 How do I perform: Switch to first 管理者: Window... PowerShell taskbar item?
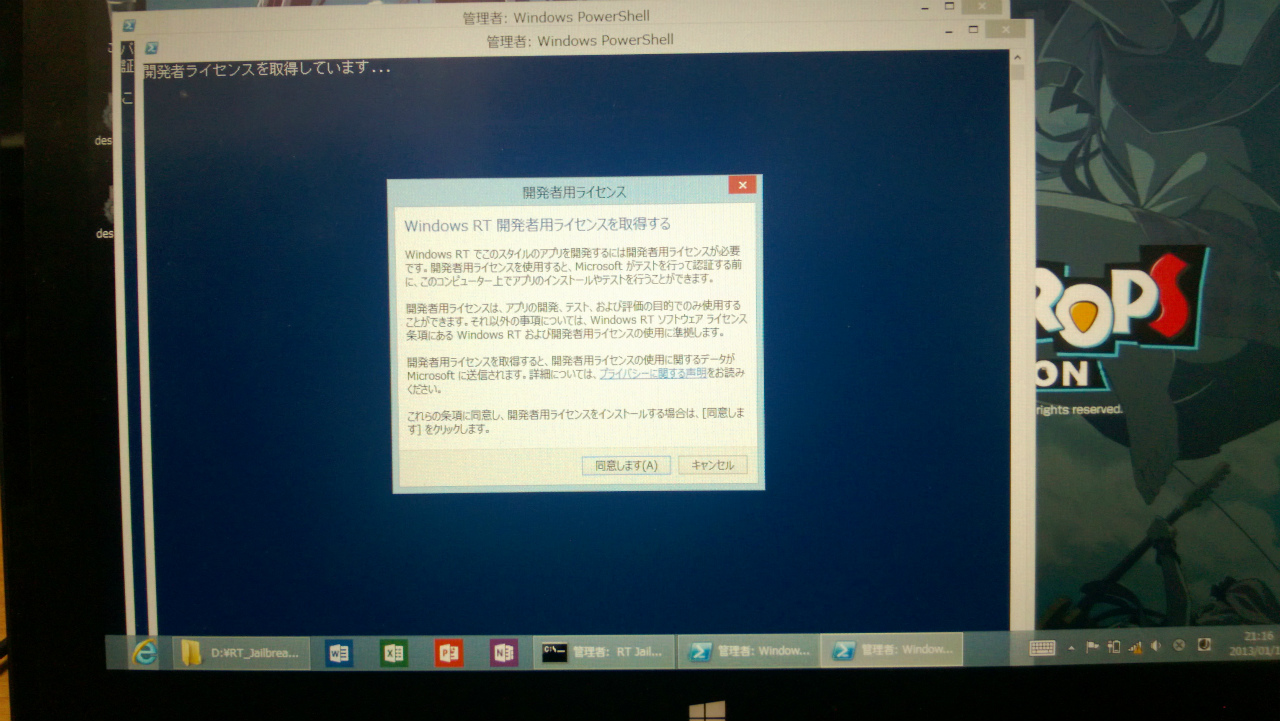click(x=749, y=651)
